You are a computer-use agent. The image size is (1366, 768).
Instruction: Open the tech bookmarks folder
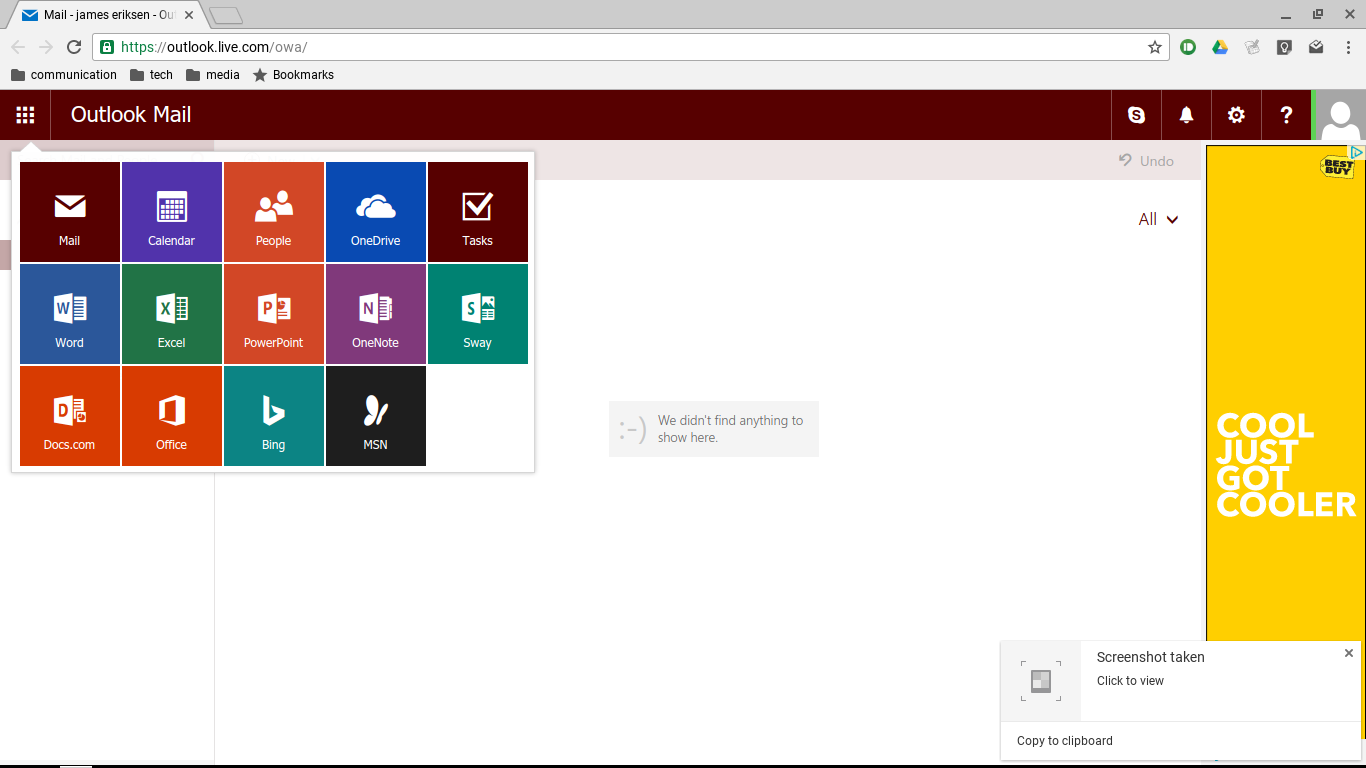pyautogui.click(x=151, y=75)
